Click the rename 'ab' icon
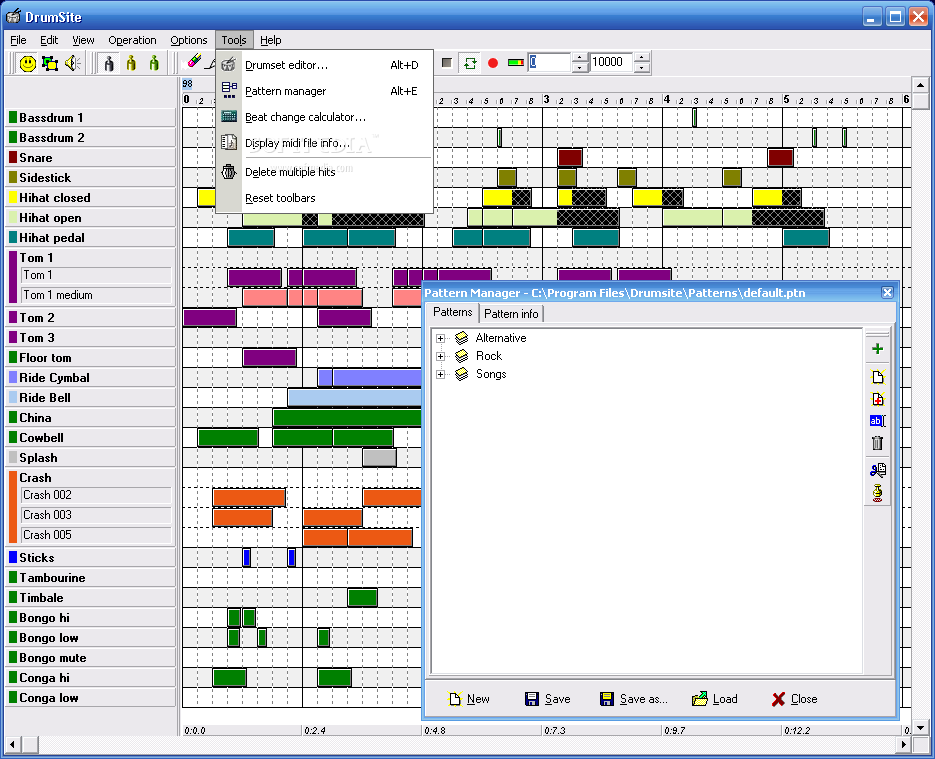 point(877,421)
